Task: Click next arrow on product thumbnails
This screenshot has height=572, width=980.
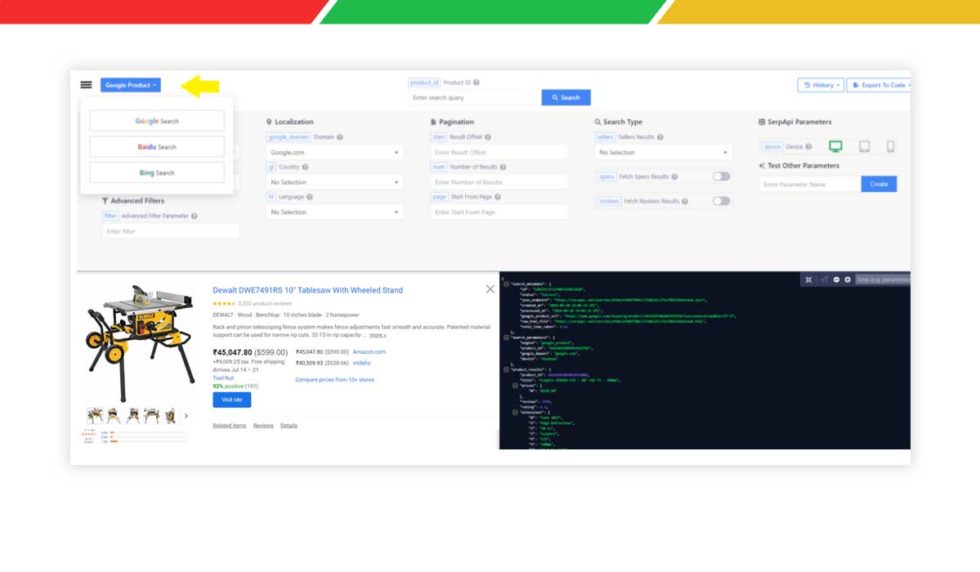Action: coord(186,416)
